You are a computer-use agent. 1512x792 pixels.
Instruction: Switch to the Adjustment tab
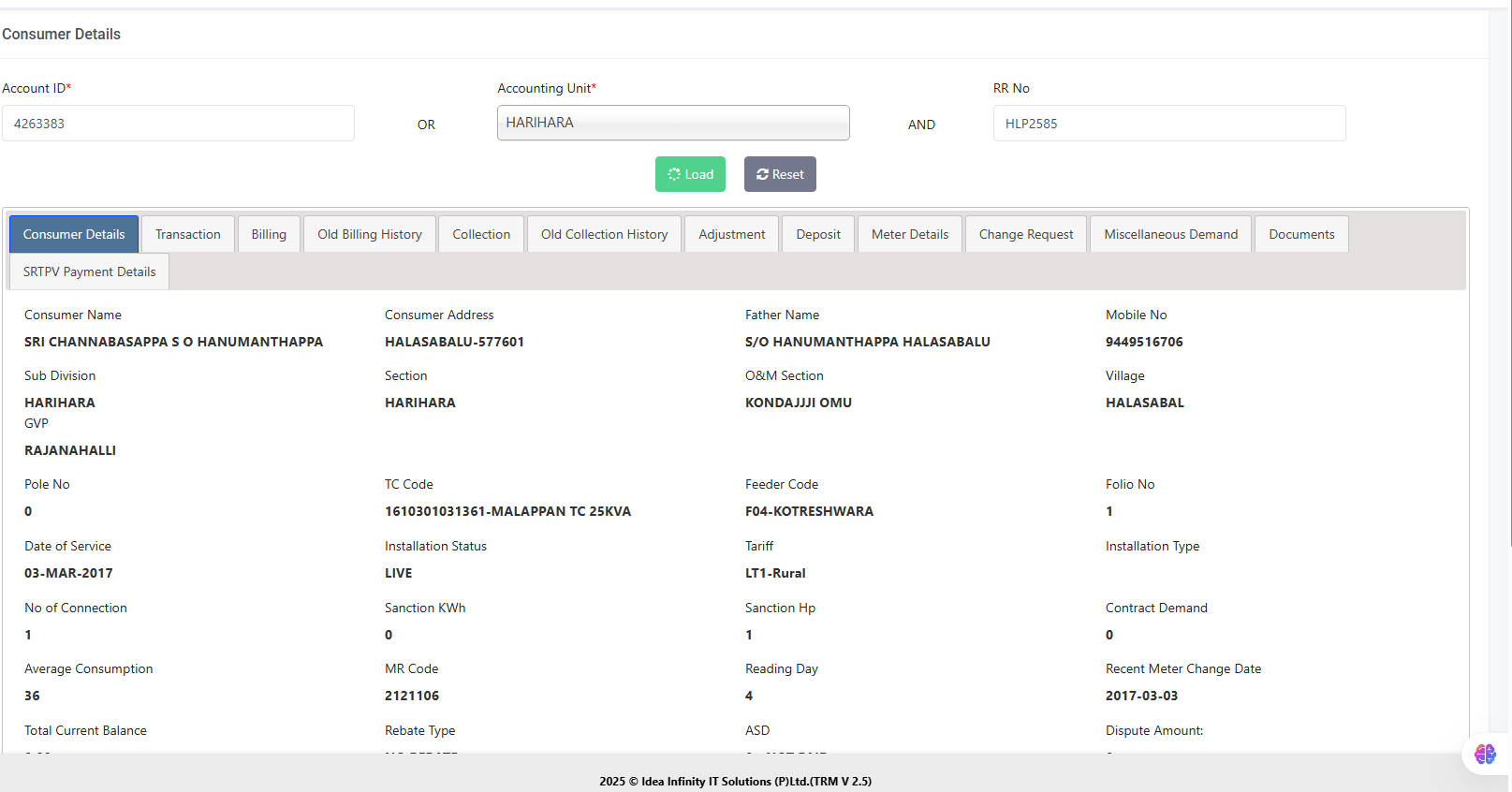(731, 234)
